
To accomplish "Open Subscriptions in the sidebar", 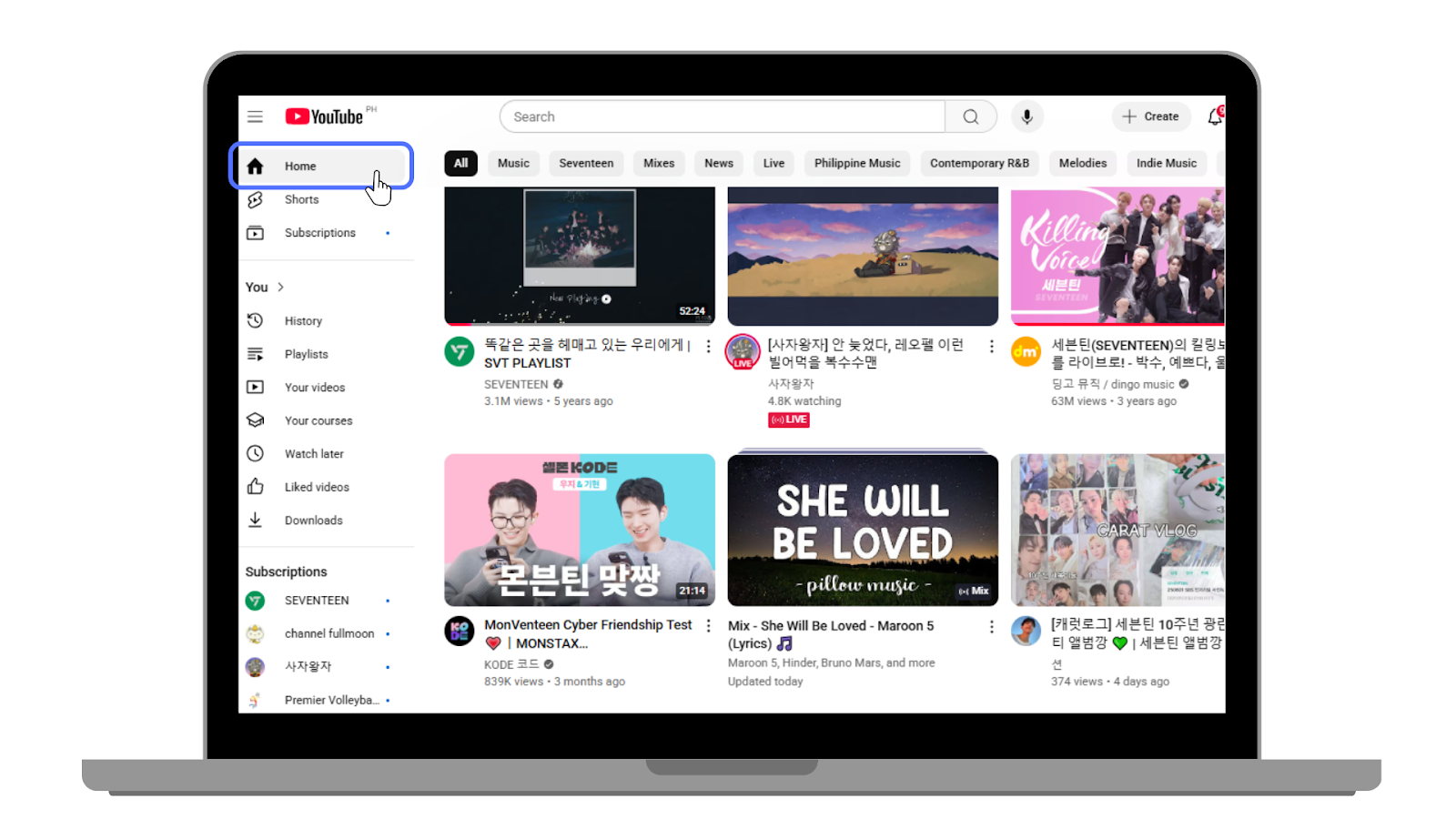I will [318, 233].
